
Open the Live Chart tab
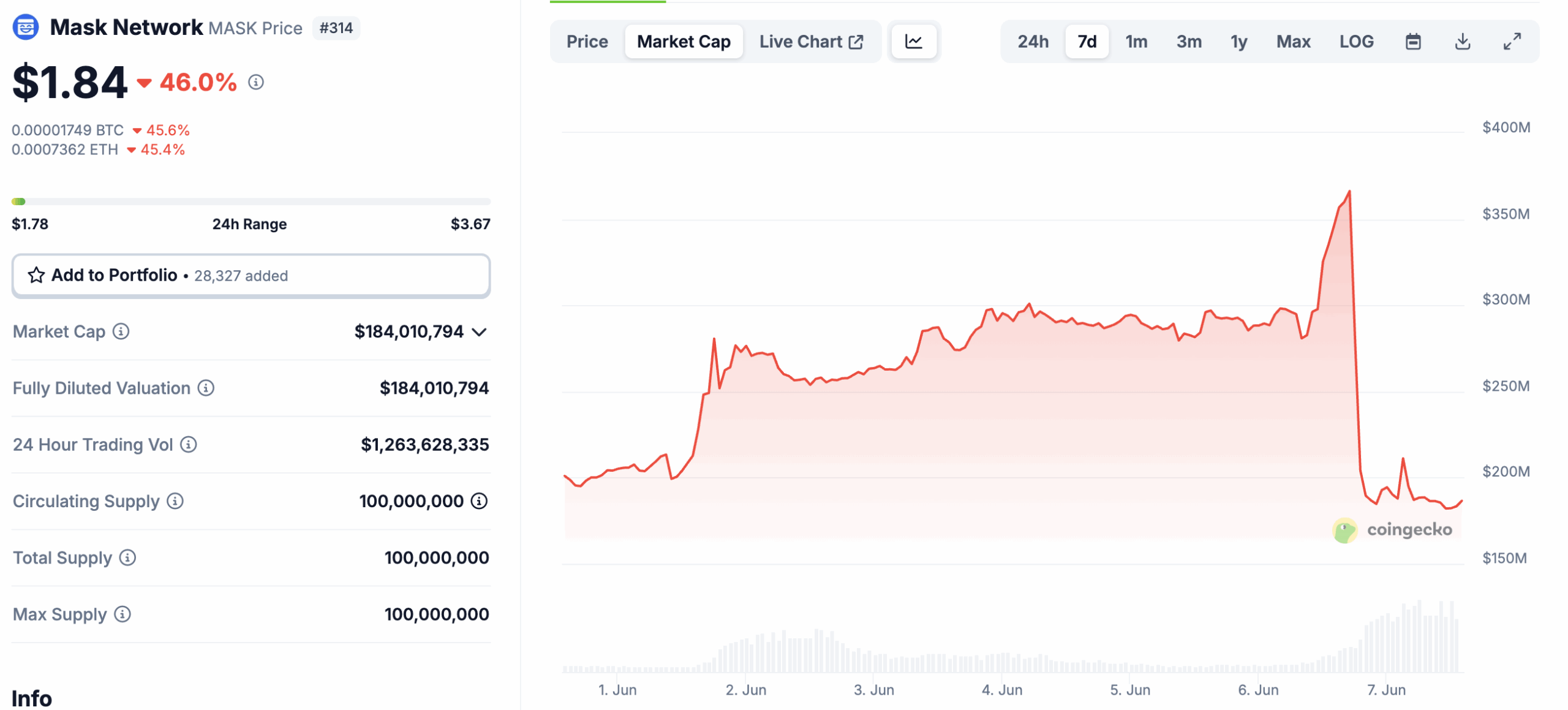pyautogui.click(x=799, y=41)
